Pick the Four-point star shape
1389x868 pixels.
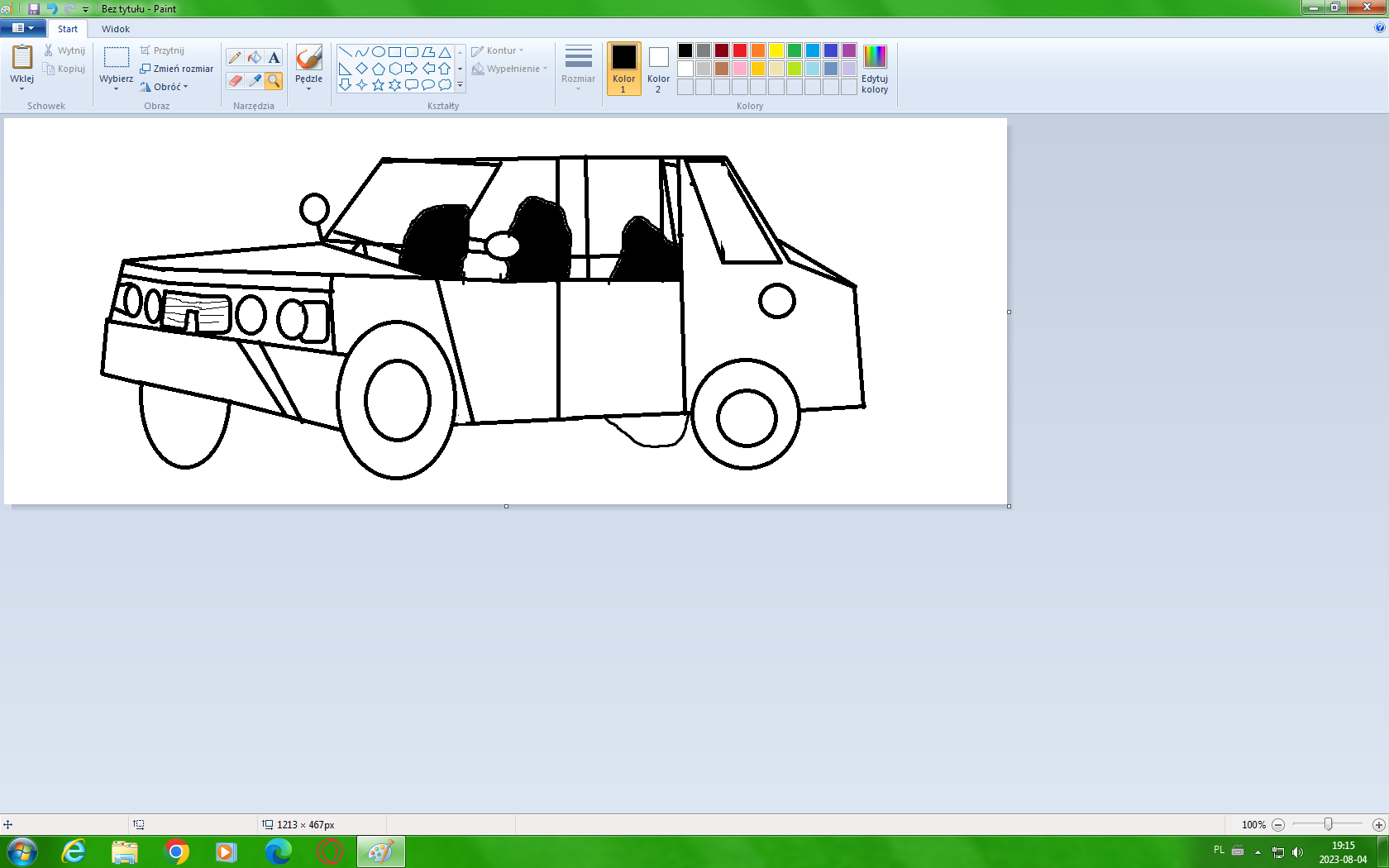click(362, 85)
